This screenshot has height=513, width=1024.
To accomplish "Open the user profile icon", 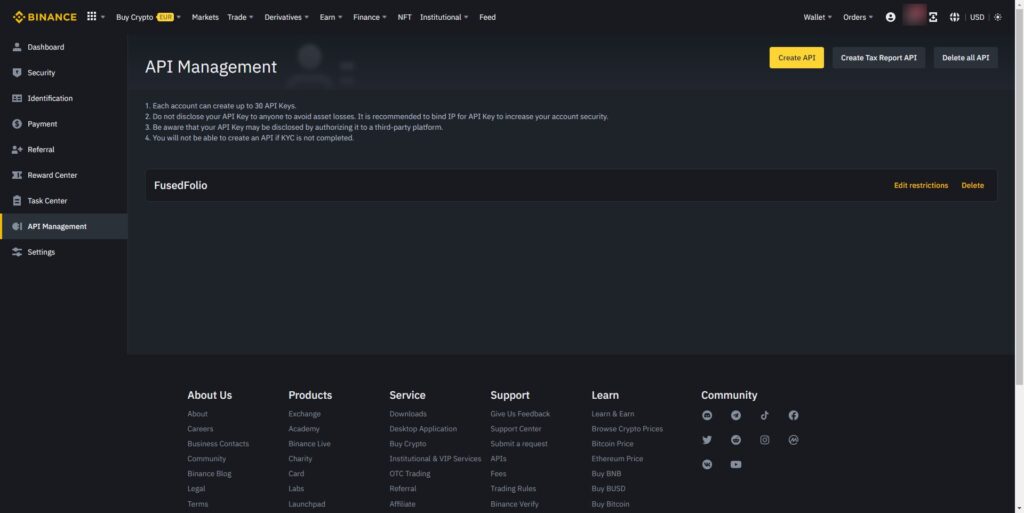I will point(890,17).
